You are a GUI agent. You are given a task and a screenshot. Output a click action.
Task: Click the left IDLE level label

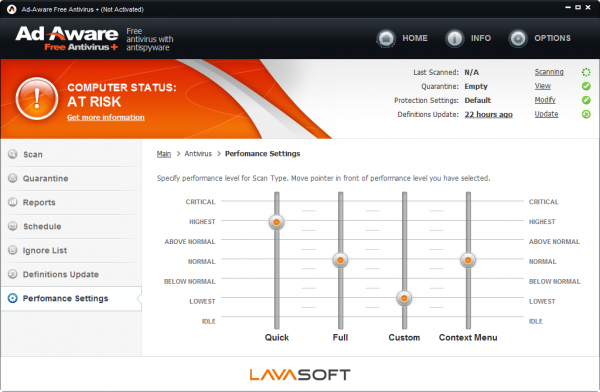coord(209,321)
